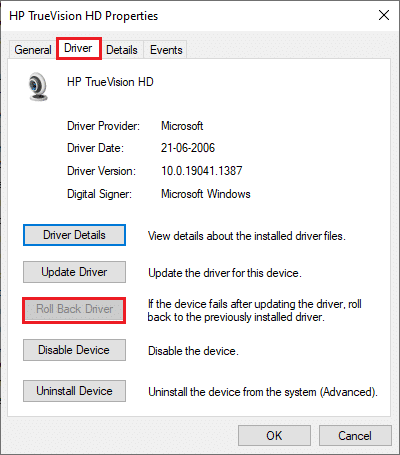The image size is (400, 455).
Task: Confirm with the OK button
Action: click(x=274, y=436)
